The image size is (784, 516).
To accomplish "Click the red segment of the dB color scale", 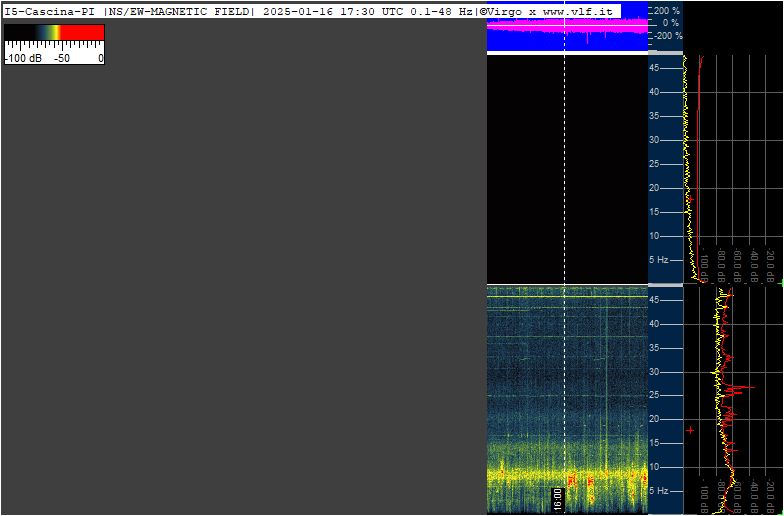I will (82, 32).
